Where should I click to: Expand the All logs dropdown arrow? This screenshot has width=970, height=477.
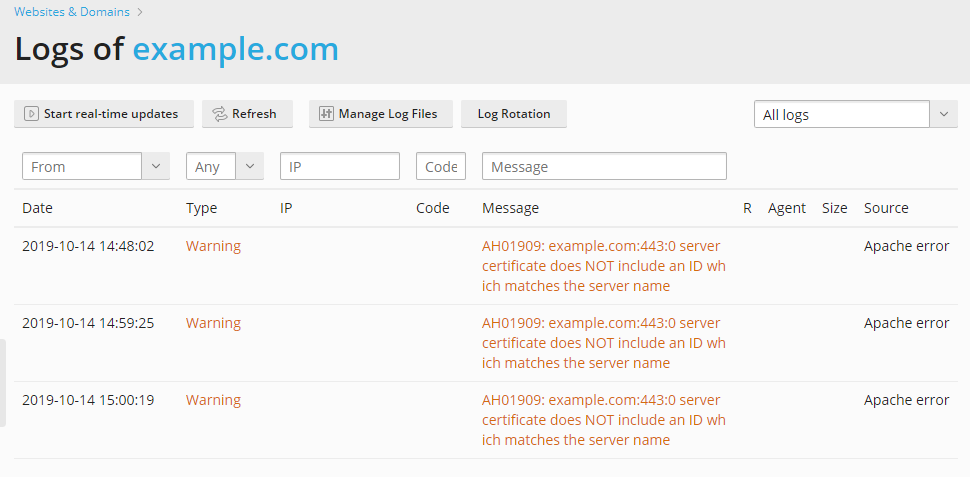click(x=944, y=115)
